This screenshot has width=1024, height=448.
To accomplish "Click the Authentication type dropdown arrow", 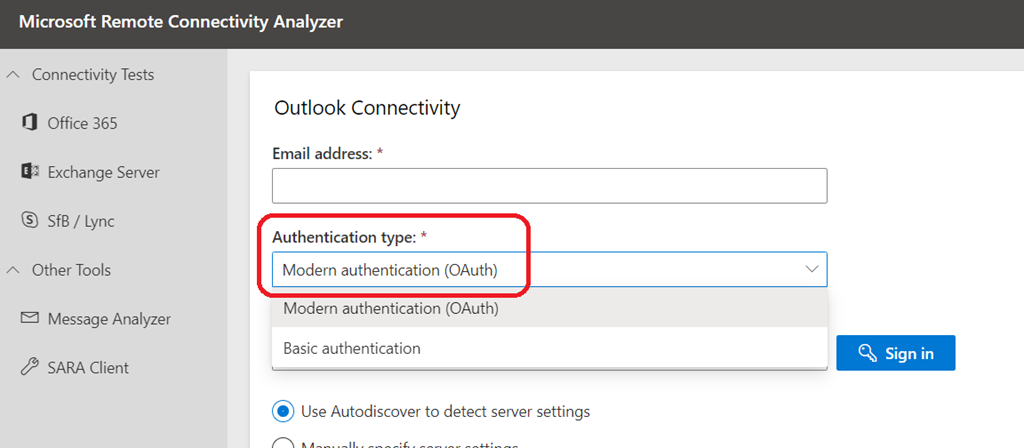I will point(811,269).
